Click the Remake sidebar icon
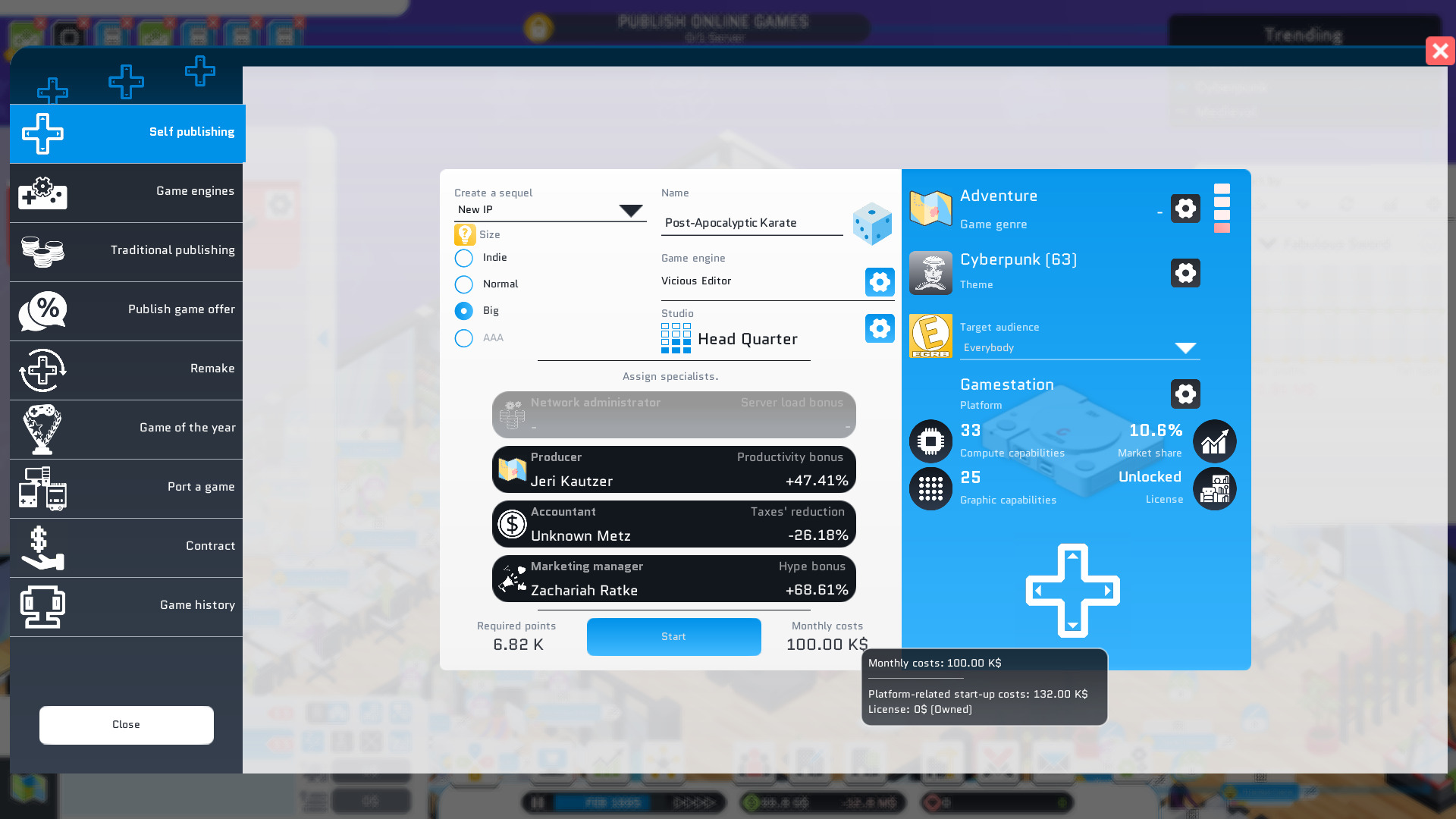This screenshot has width=1456, height=819. click(x=42, y=369)
